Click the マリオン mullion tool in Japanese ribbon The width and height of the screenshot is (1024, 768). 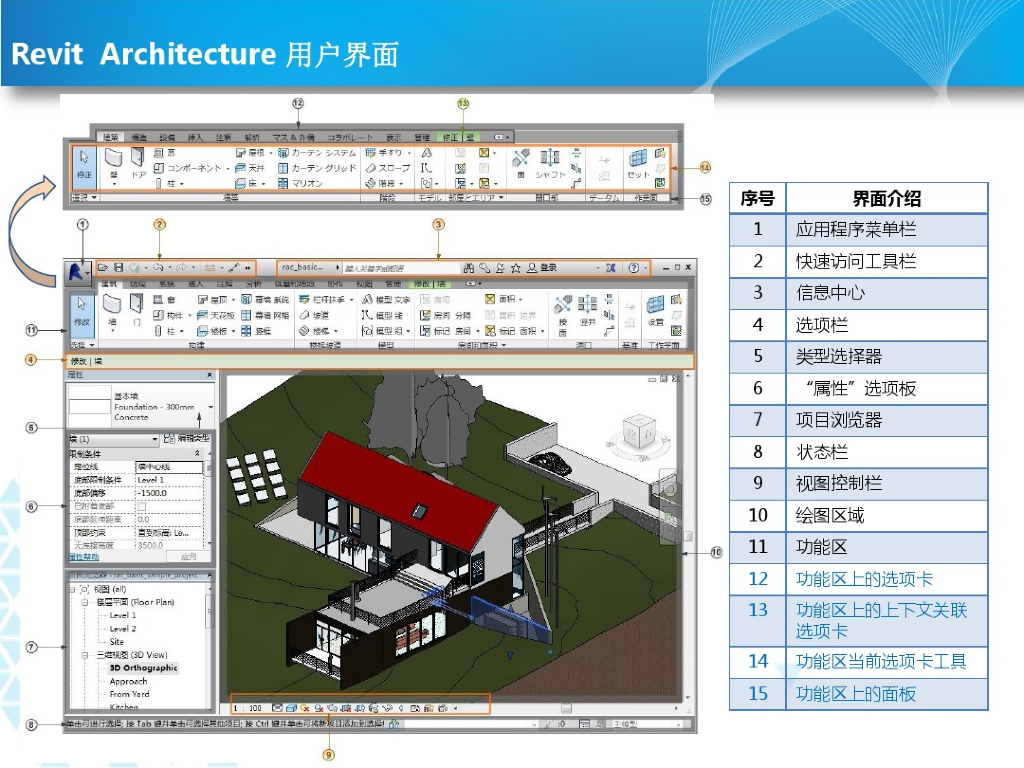pyautogui.click(x=300, y=184)
